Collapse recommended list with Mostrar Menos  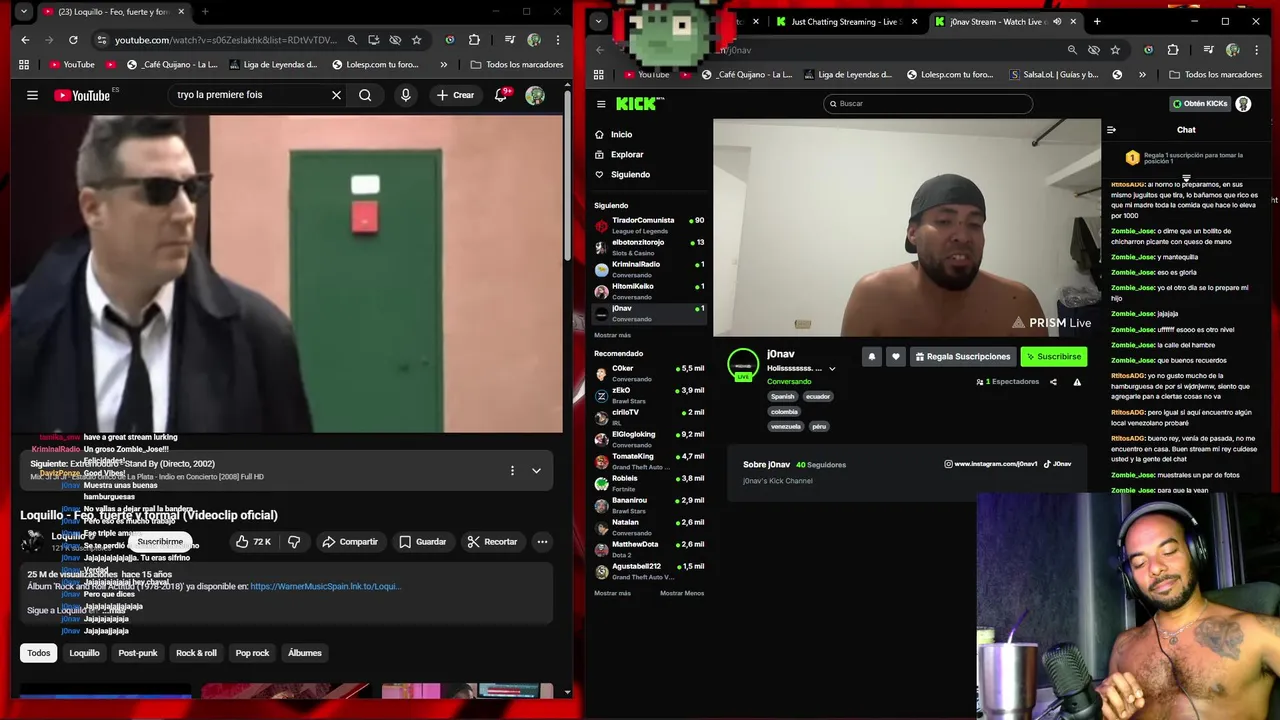coord(682,593)
